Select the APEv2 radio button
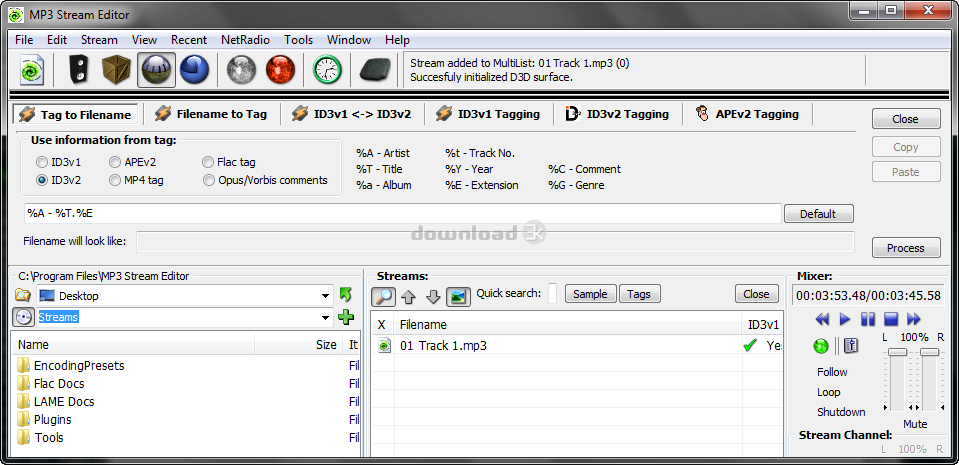This screenshot has width=959, height=465. (115, 162)
